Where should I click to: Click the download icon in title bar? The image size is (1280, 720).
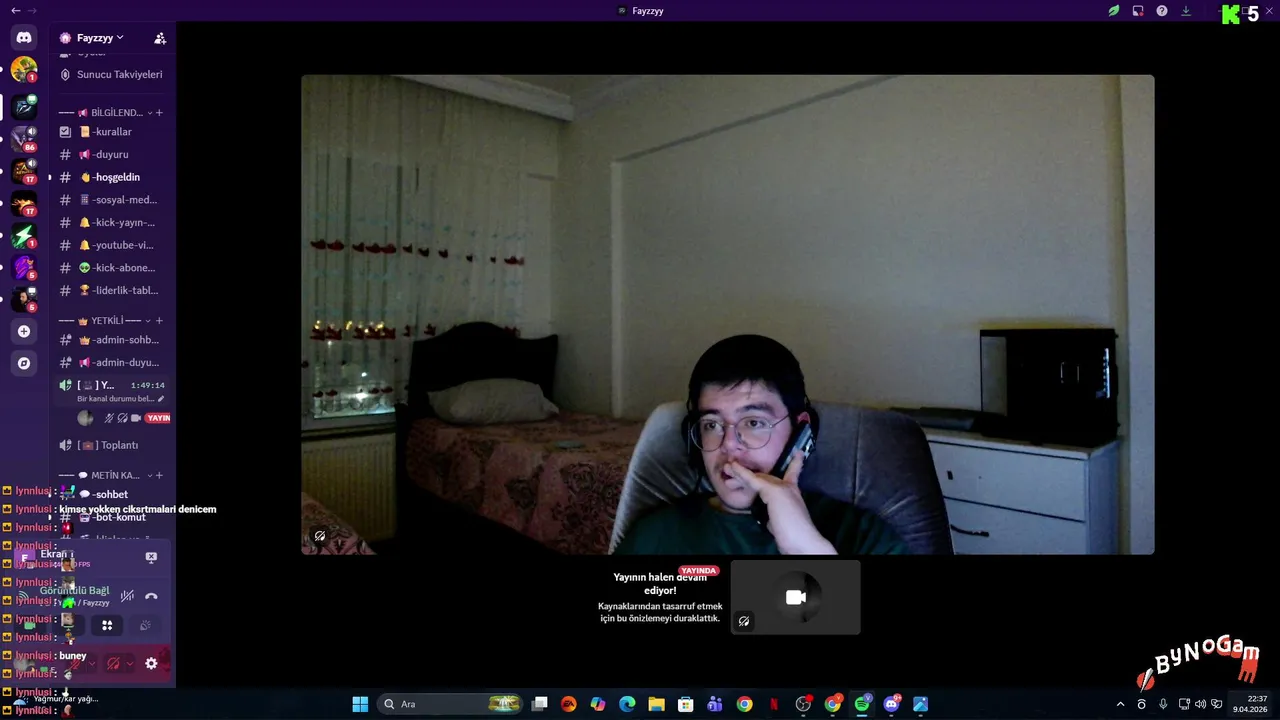(x=1186, y=11)
